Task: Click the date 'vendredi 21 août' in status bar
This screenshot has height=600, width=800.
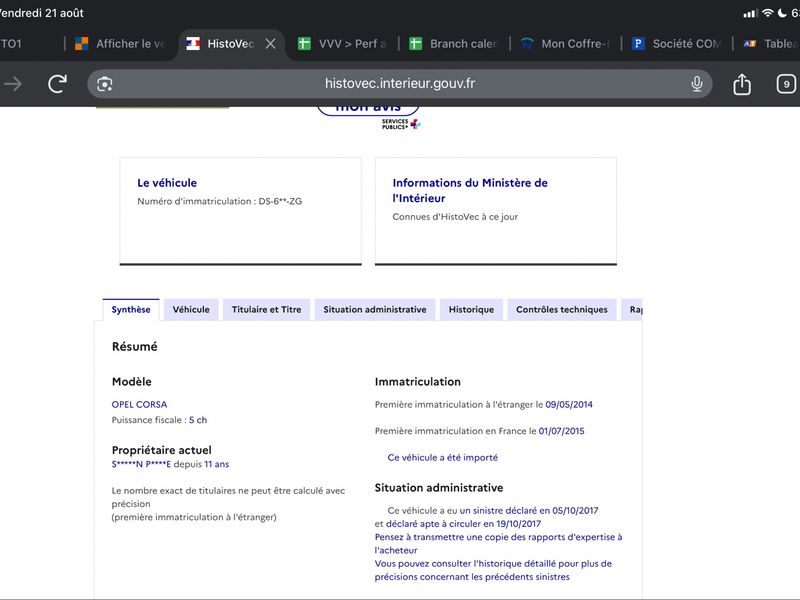Action: pyautogui.click(x=42, y=13)
